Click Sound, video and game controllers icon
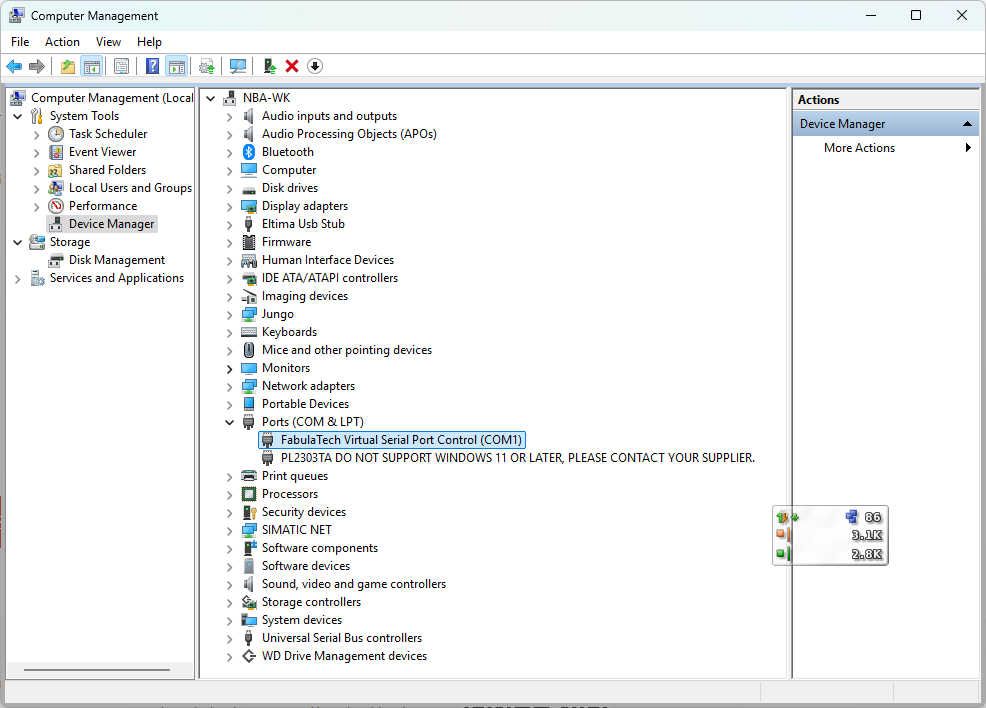Screen dimensions: 986x708 tap(249, 584)
